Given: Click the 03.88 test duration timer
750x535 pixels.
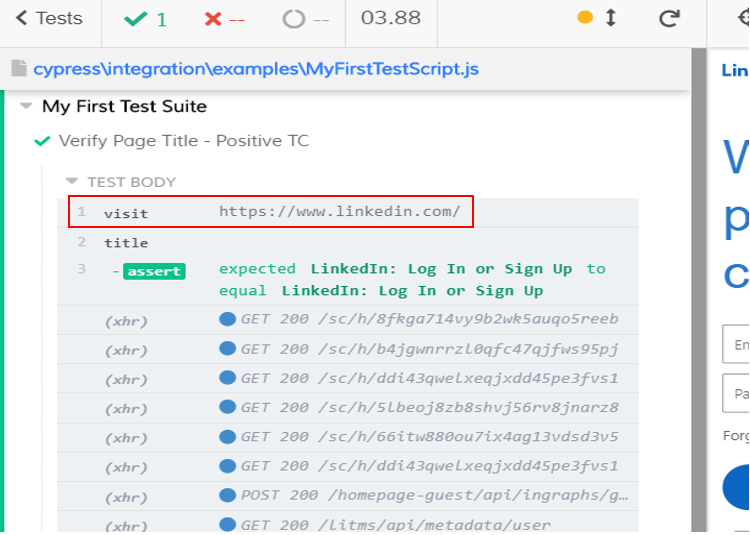Looking at the screenshot, I should 391,18.
